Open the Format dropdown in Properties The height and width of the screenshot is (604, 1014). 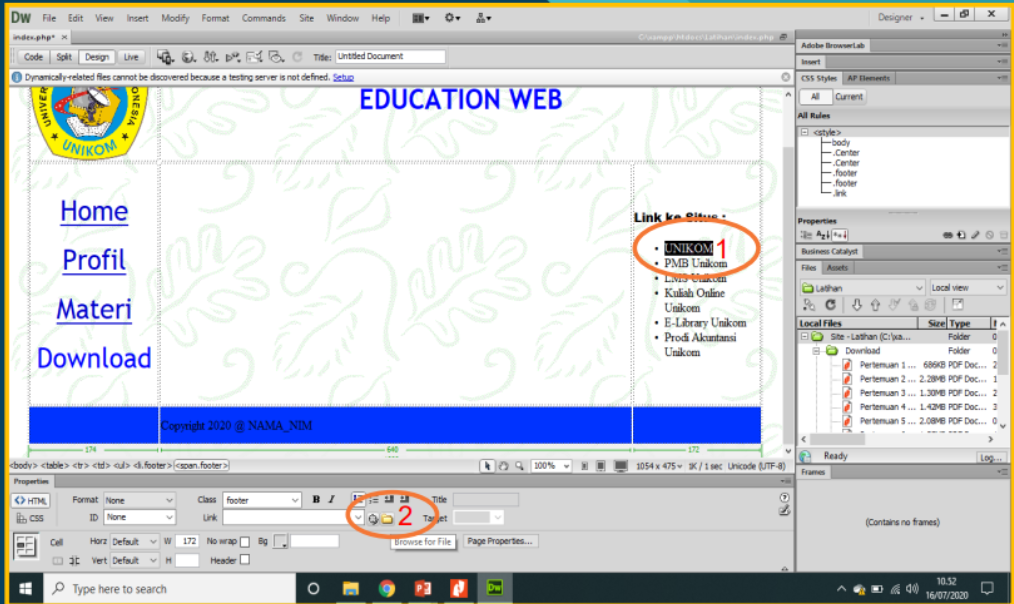click(x=139, y=500)
